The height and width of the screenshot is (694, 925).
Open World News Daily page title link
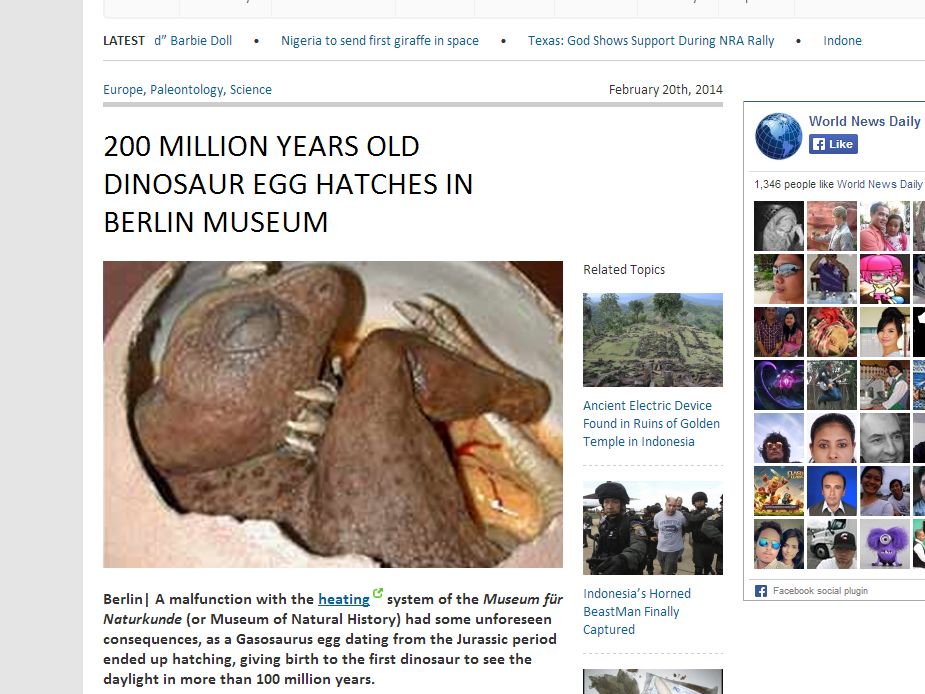point(864,121)
